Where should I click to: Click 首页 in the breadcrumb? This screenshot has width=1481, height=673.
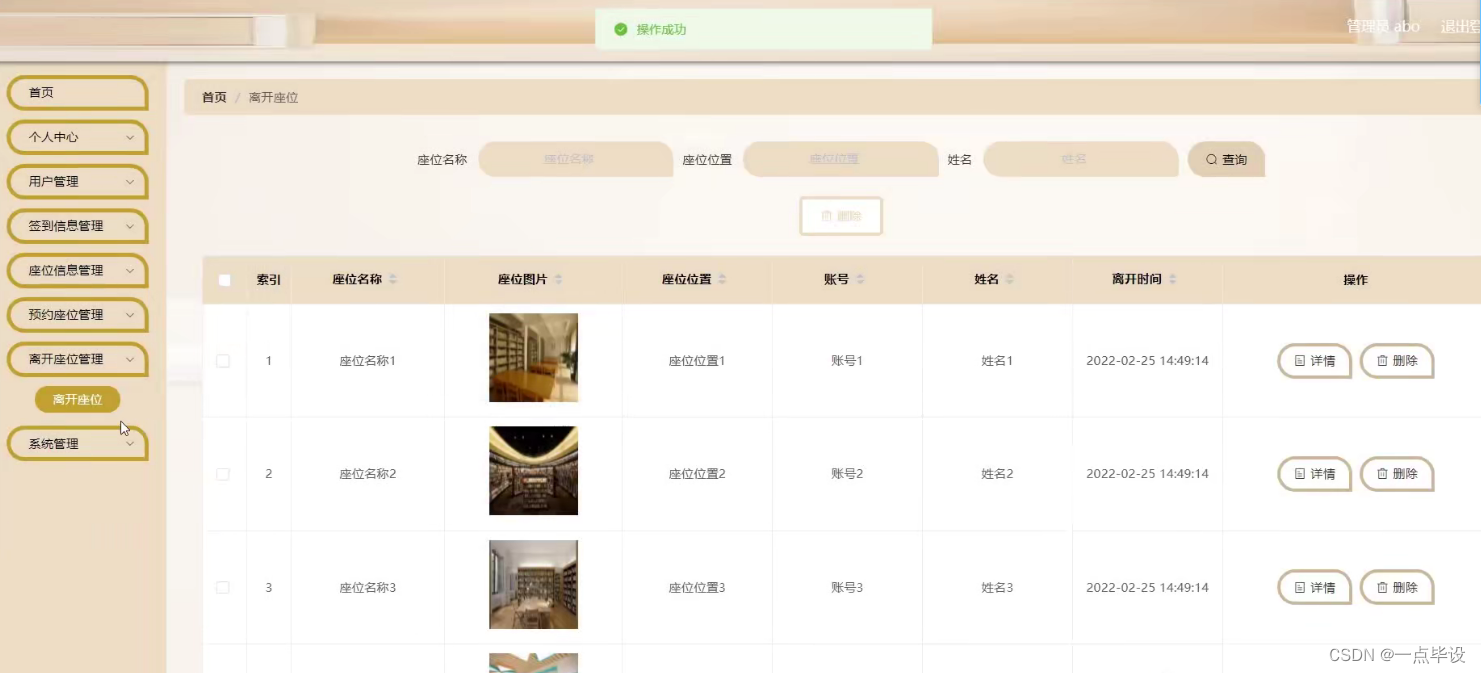point(213,97)
